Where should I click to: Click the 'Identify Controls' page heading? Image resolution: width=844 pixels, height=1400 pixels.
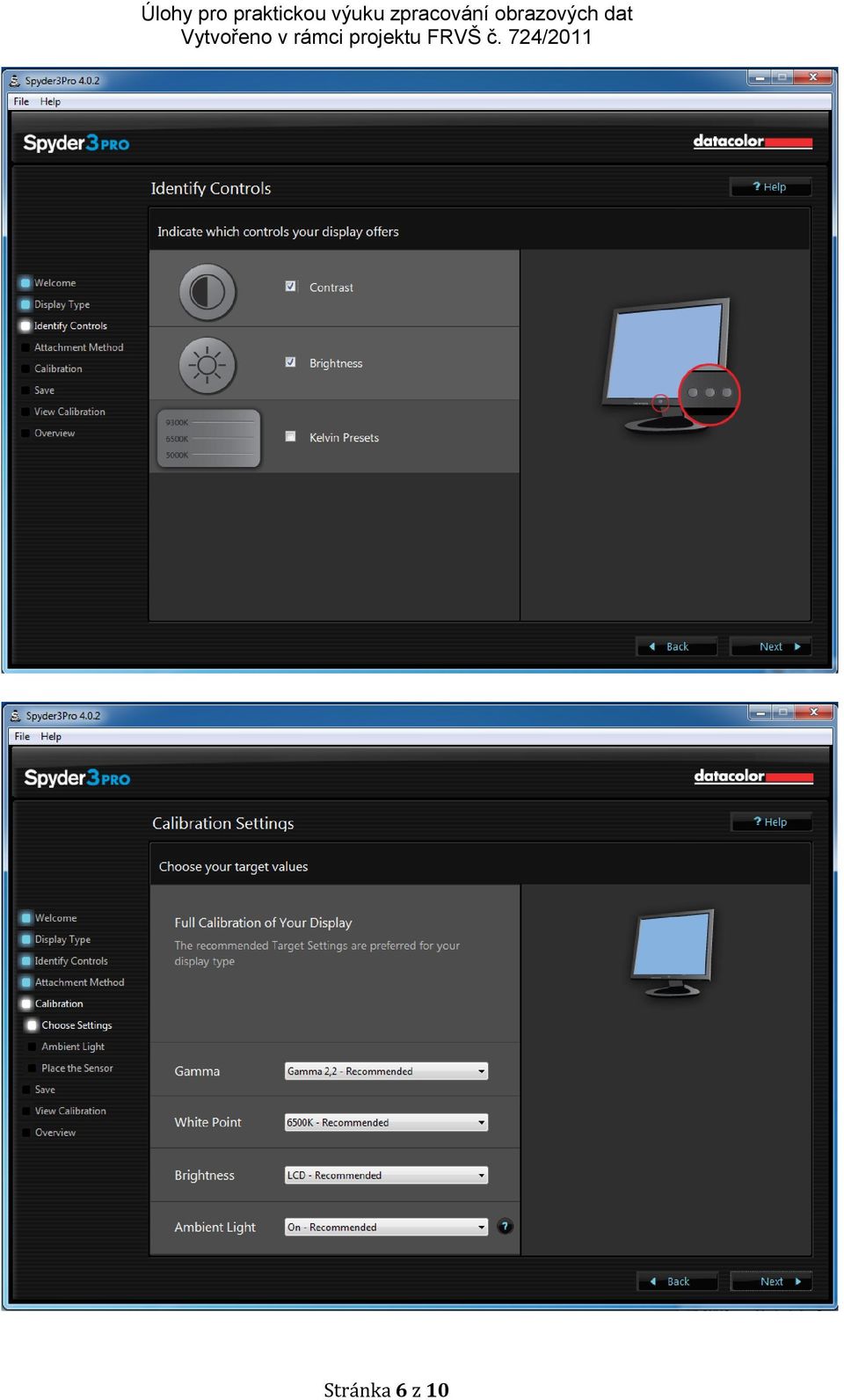click(211, 188)
